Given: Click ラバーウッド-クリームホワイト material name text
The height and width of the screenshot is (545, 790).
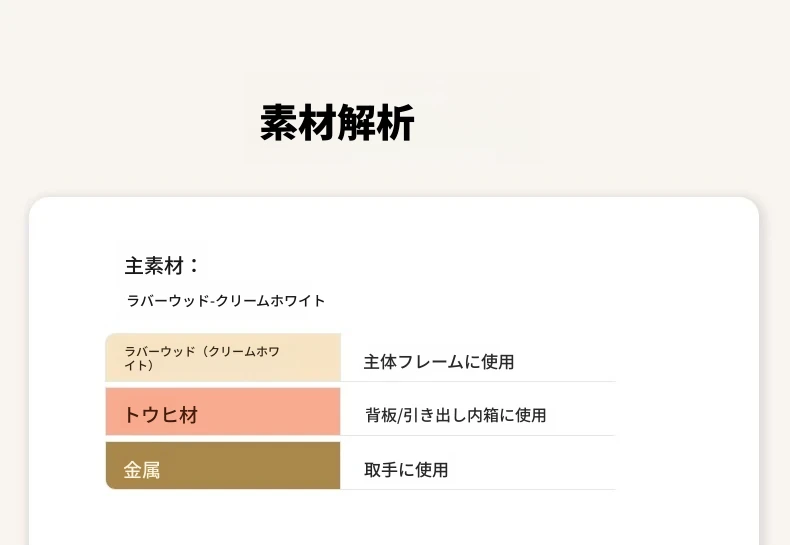Looking at the screenshot, I should click(226, 301).
